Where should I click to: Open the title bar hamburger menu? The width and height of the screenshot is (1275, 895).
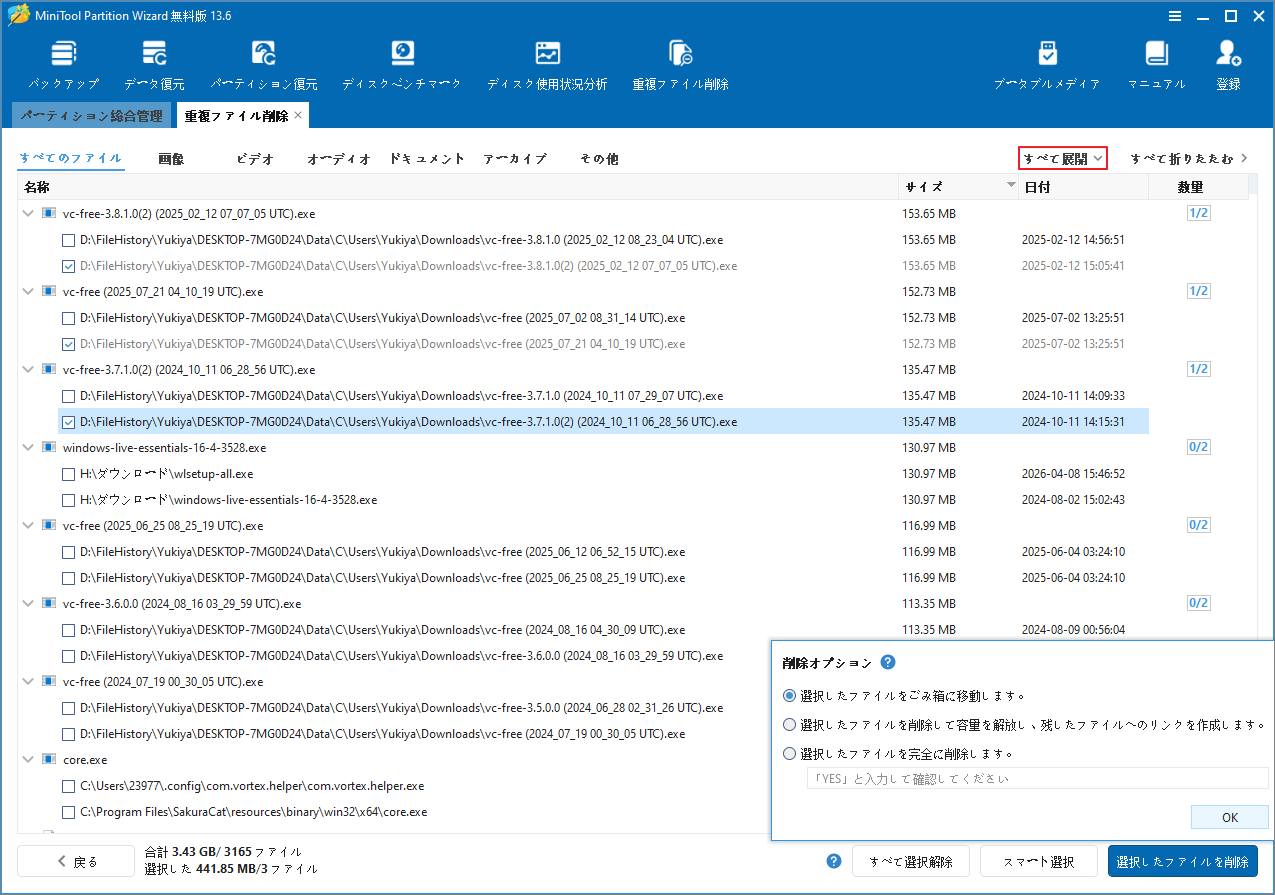[x=1173, y=16]
